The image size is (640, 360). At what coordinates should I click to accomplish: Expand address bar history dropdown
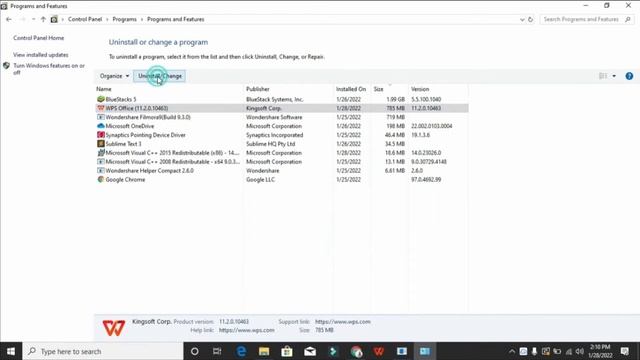522,19
